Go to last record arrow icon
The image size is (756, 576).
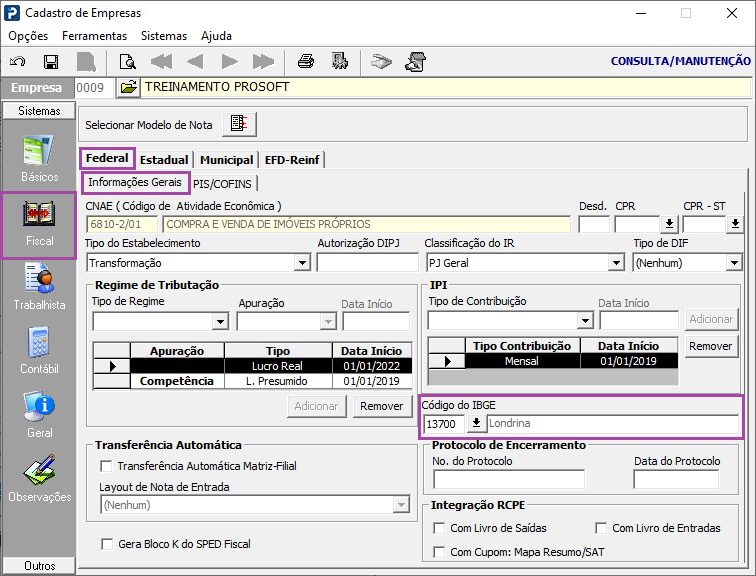263,62
